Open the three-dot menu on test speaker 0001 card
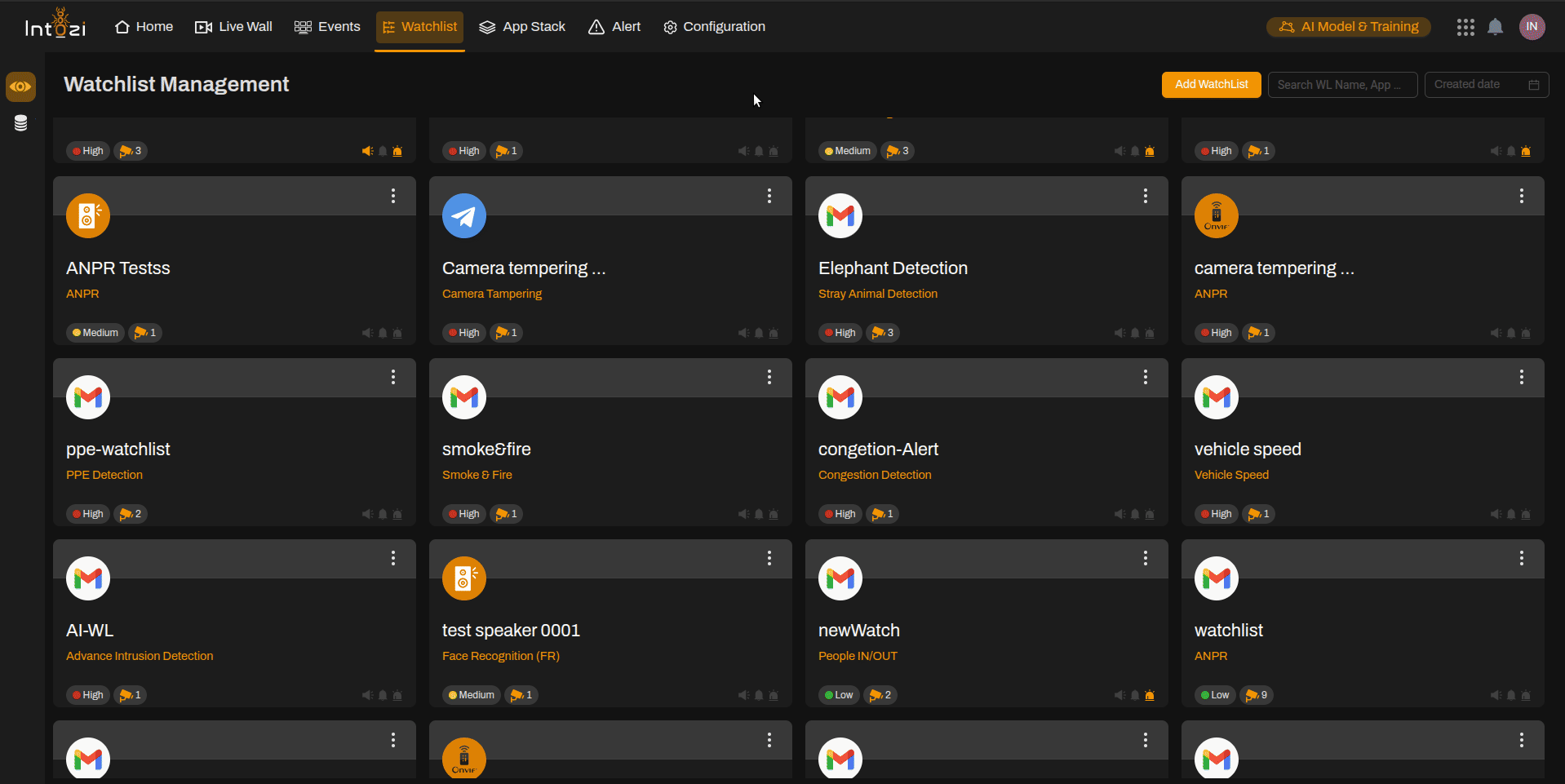 click(x=769, y=558)
